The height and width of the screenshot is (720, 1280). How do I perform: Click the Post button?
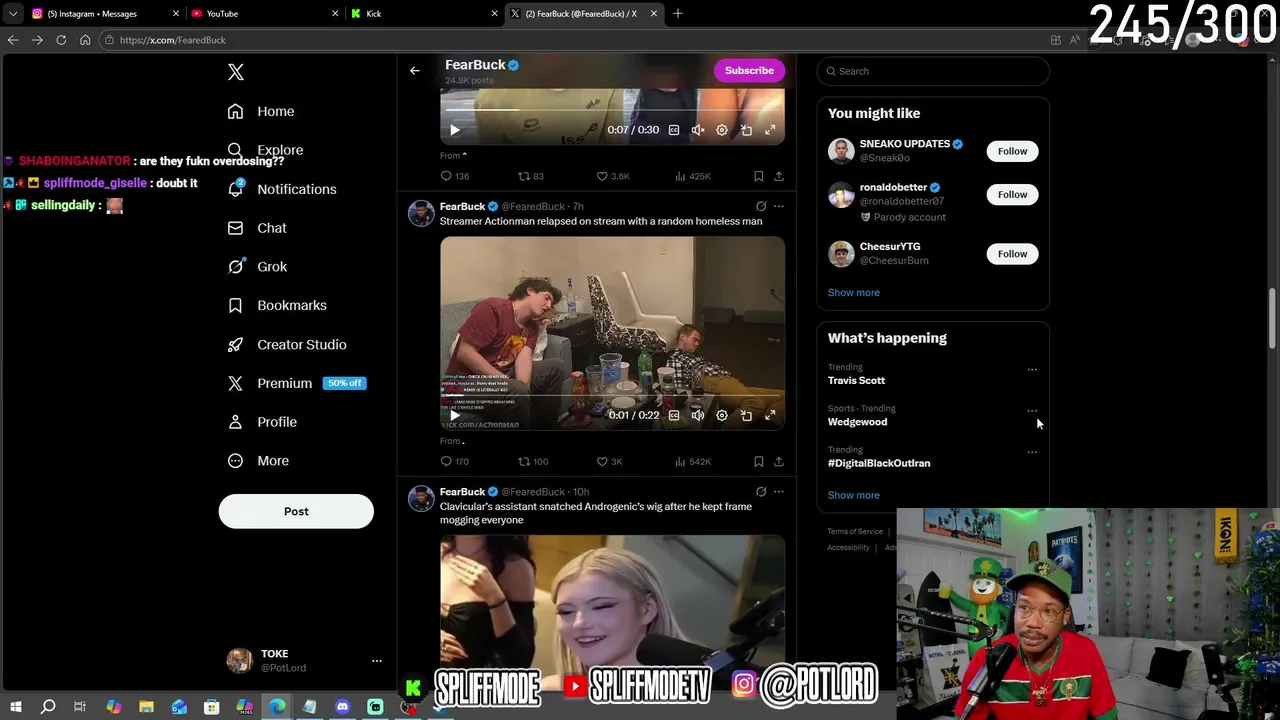coord(296,511)
